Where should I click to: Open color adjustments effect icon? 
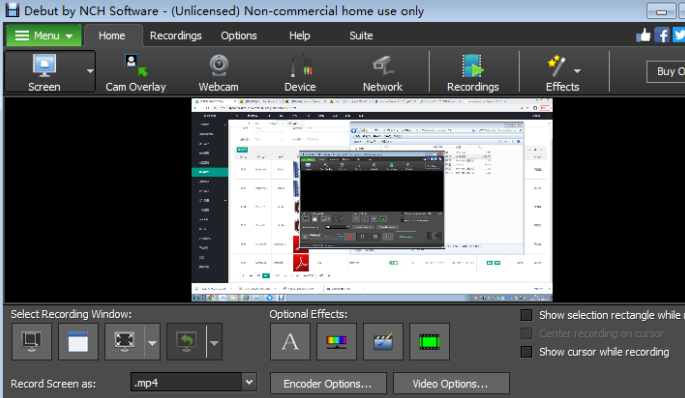pos(336,342)
